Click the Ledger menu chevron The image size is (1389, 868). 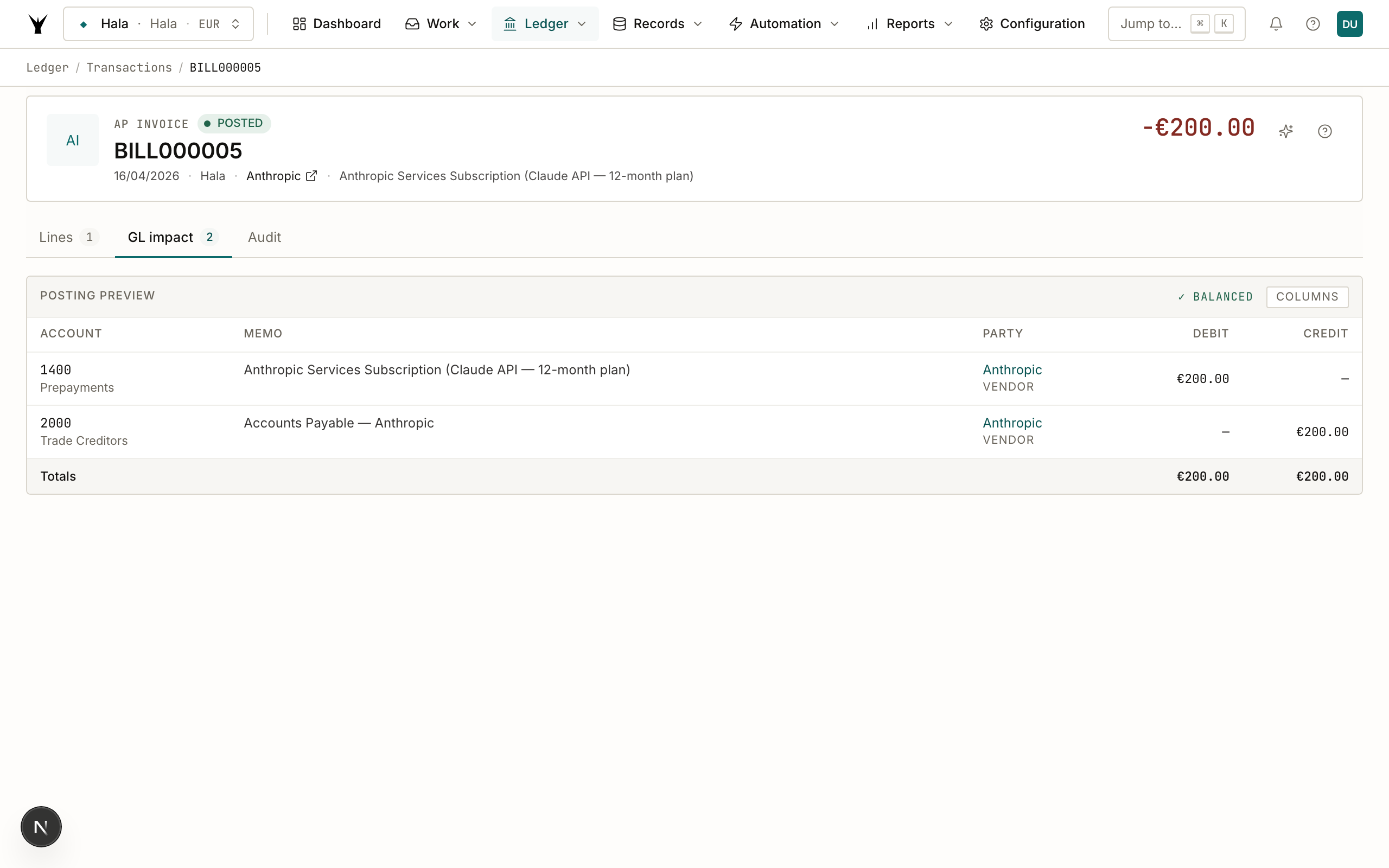tap(582, 24)
